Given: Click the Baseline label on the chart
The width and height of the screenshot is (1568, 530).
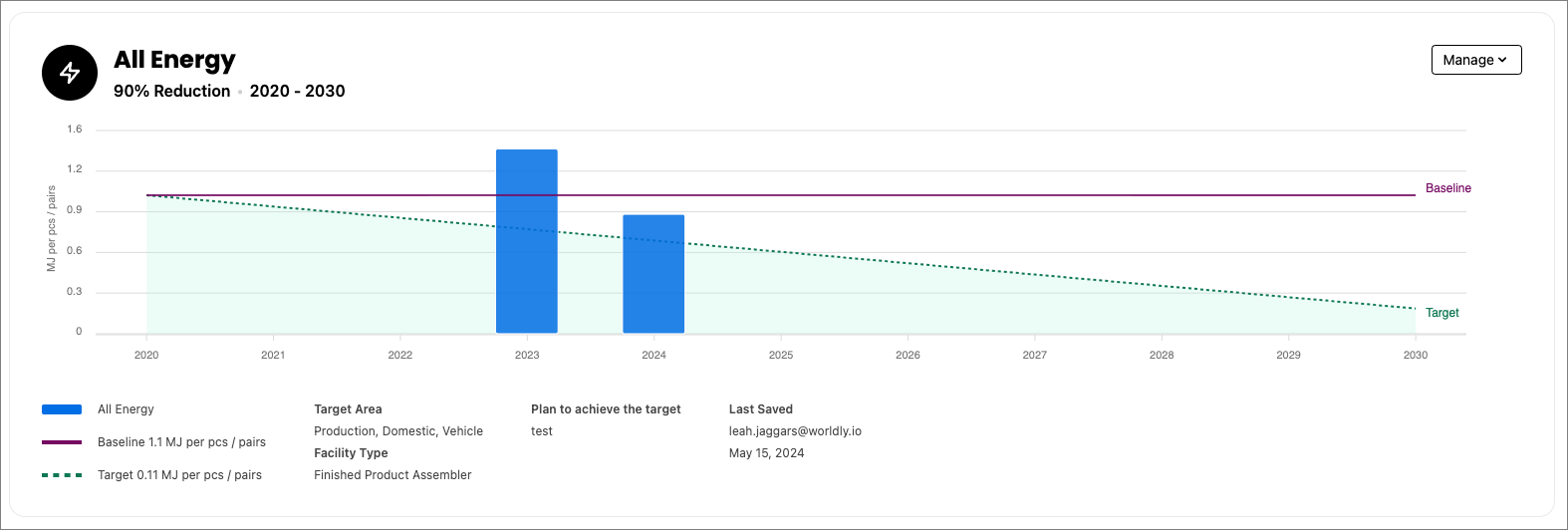Looking at the screenshot, I should [1447, 188].
